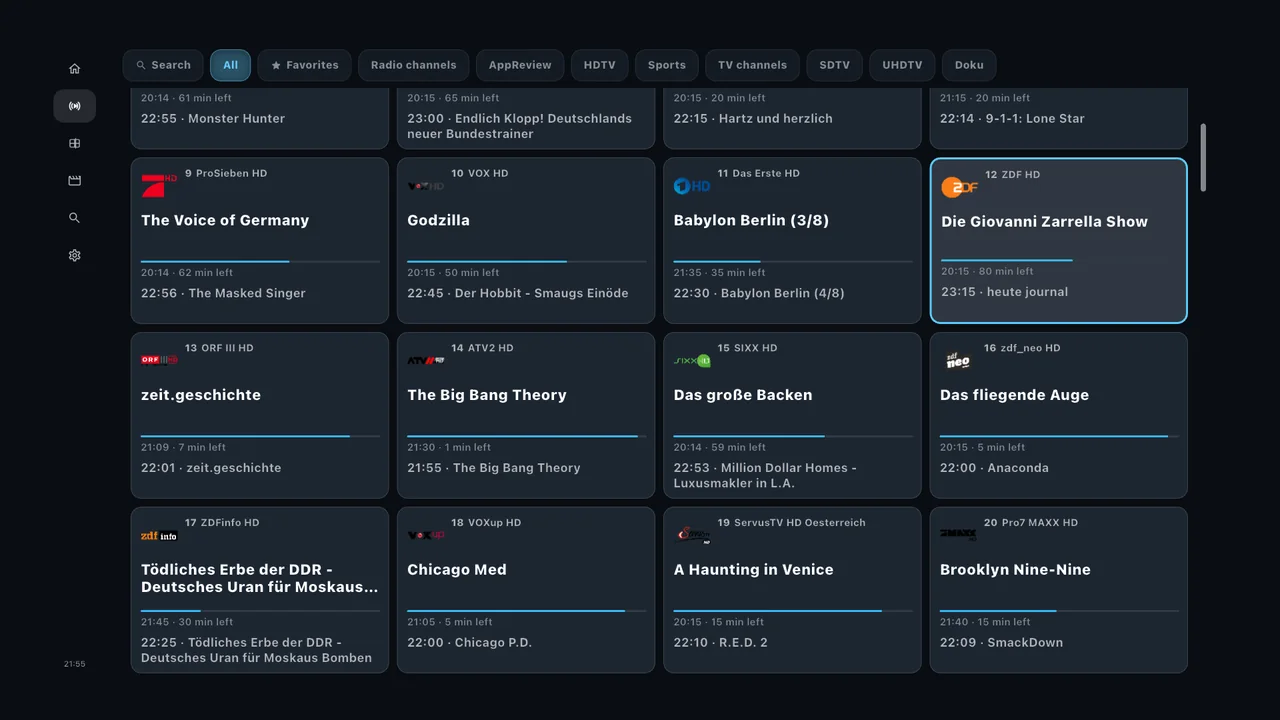Click the VOX HD channel logo
This screenshot has width=1280, height=720.
pos(426,186)
